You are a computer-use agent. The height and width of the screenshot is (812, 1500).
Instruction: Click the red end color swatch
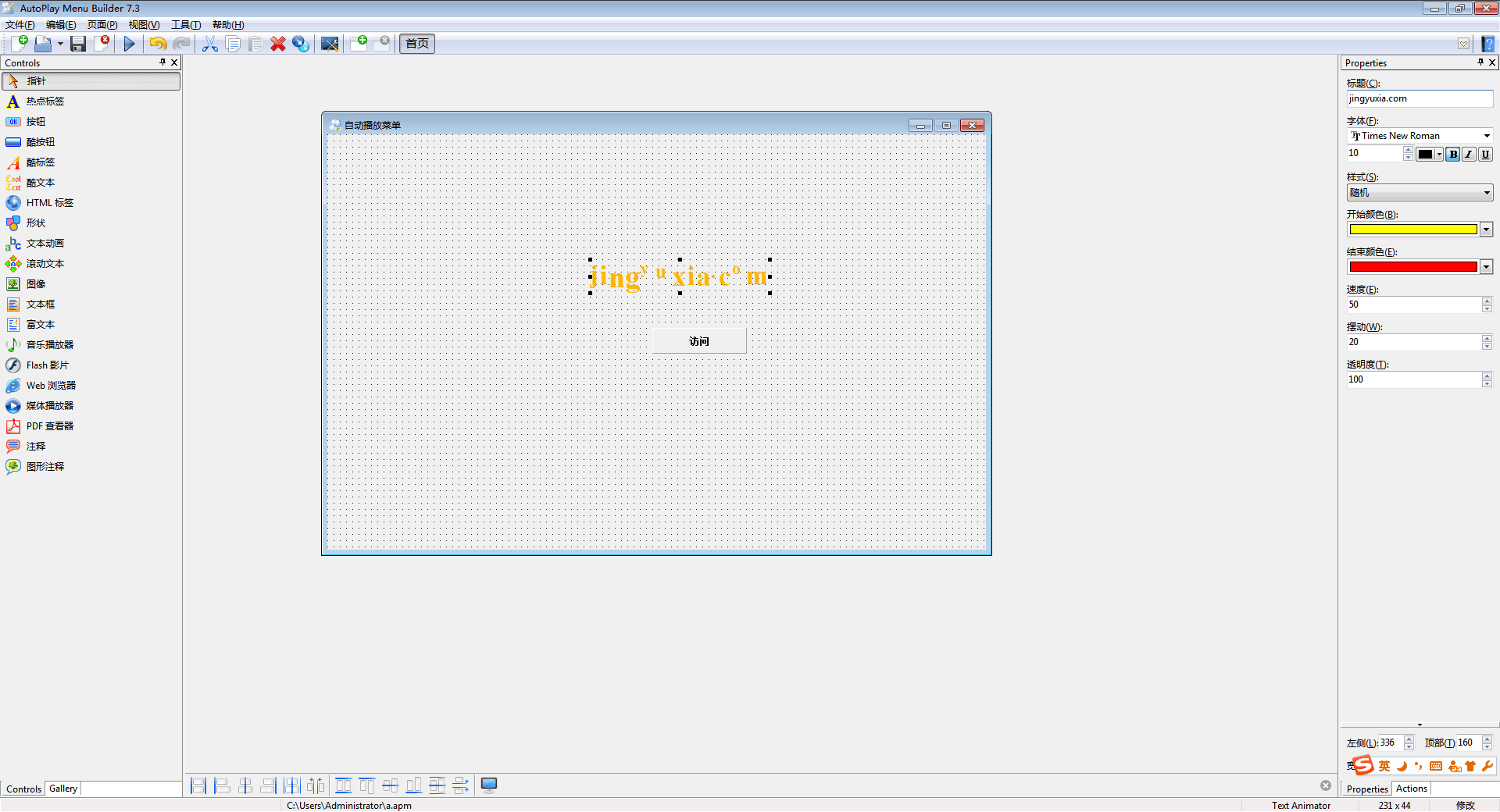[x=1413, y=267]
